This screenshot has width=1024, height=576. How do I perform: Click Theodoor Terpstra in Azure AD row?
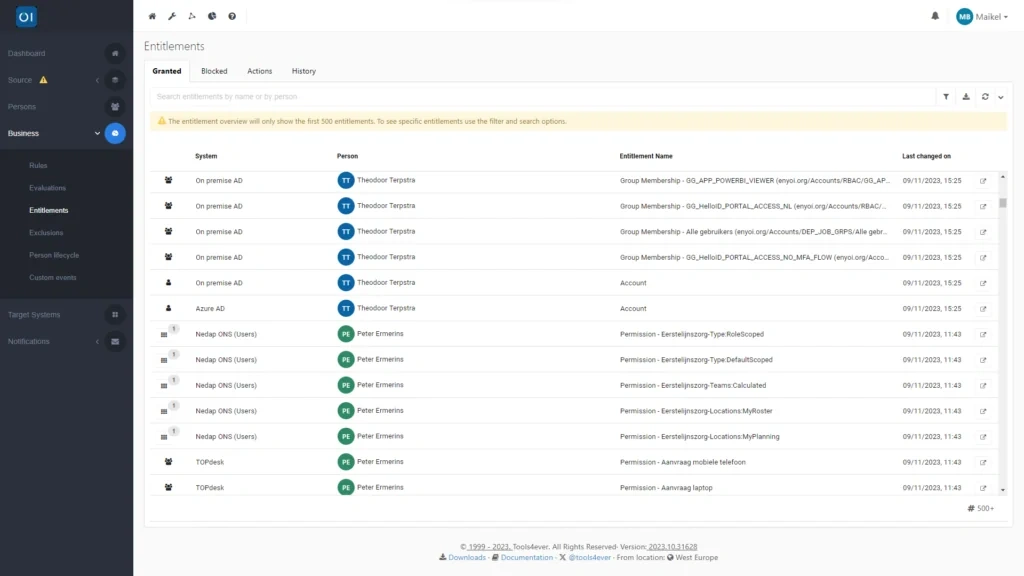[386, 308]
